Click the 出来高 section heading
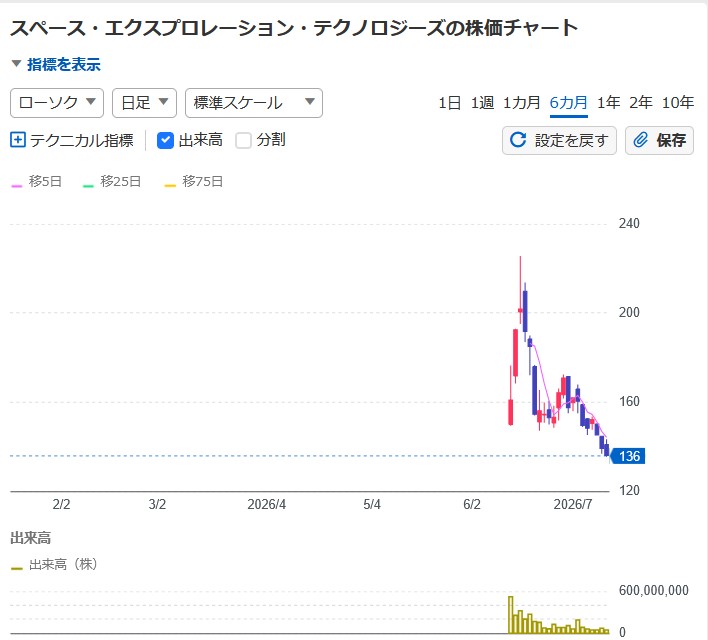 pyautogui.click(x=31, y=538)
